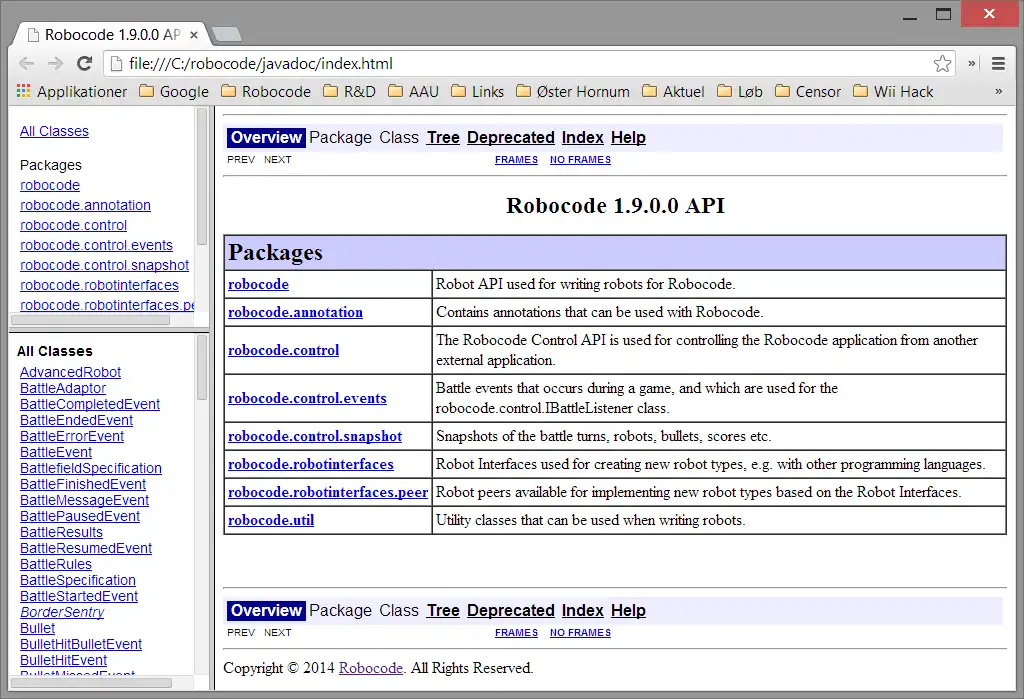The width and height of the screenshot is (1024, 699).
Task: Click the top NO FRAMES link
Action: 581,160
